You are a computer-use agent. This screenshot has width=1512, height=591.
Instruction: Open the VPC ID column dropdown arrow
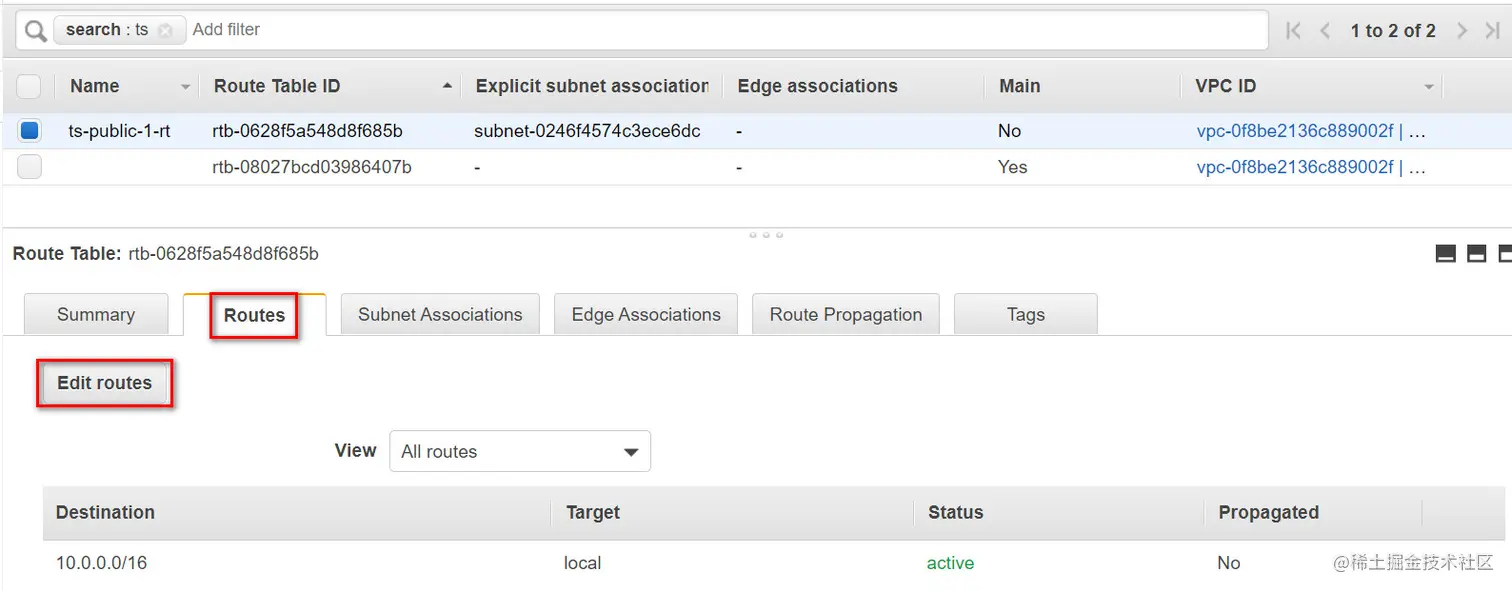coord(1429,87)
